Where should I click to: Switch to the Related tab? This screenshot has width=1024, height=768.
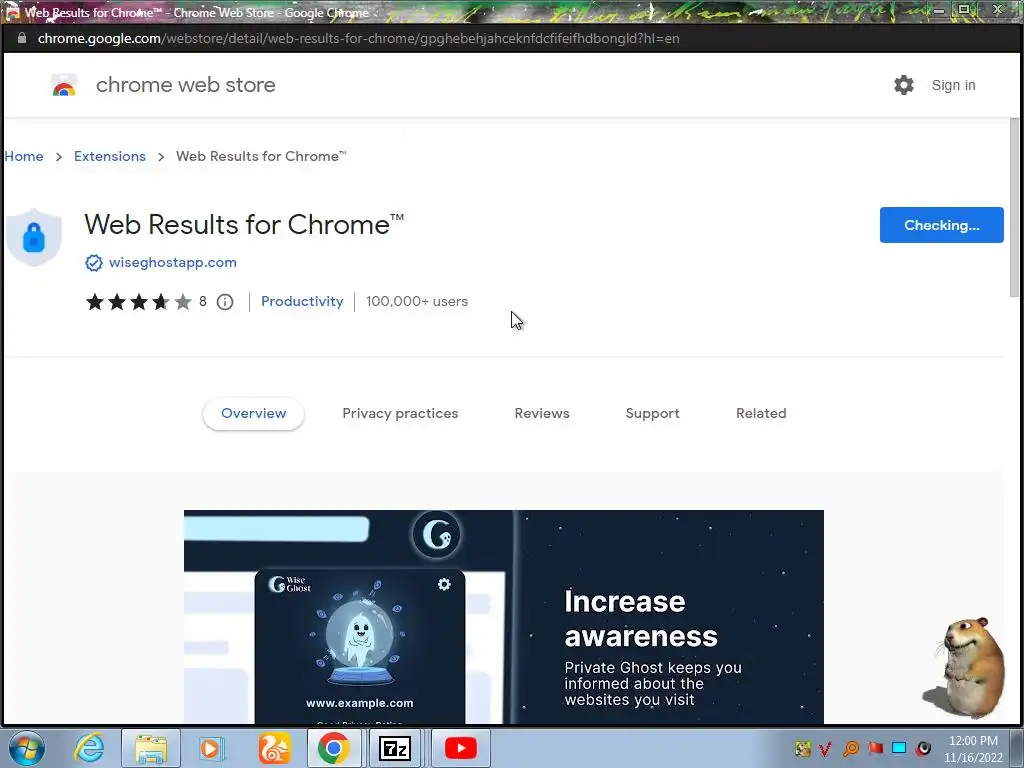click(761, 413)
